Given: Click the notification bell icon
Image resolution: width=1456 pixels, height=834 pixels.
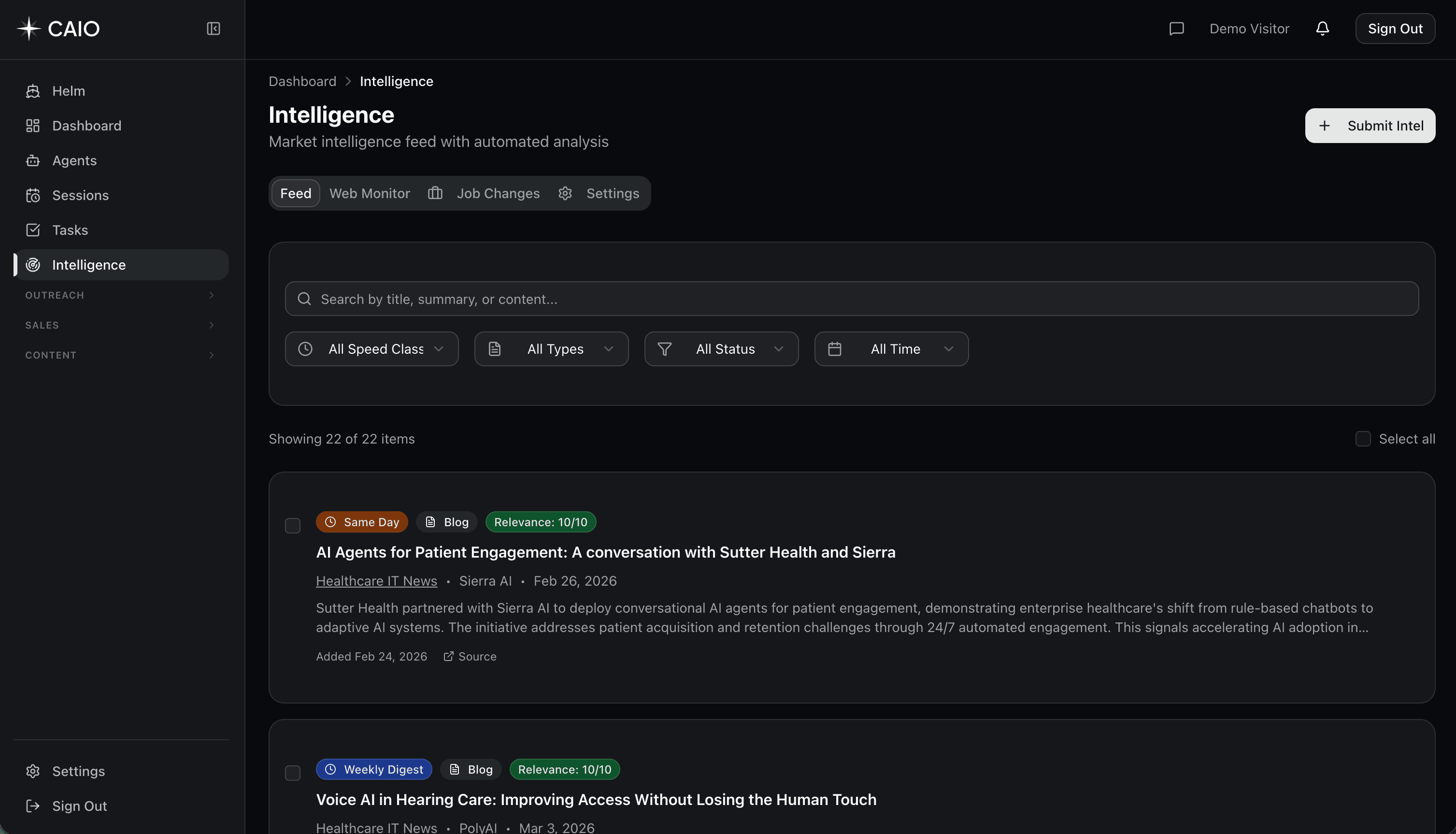Looking at the screenshot, I should point(1323,28).
